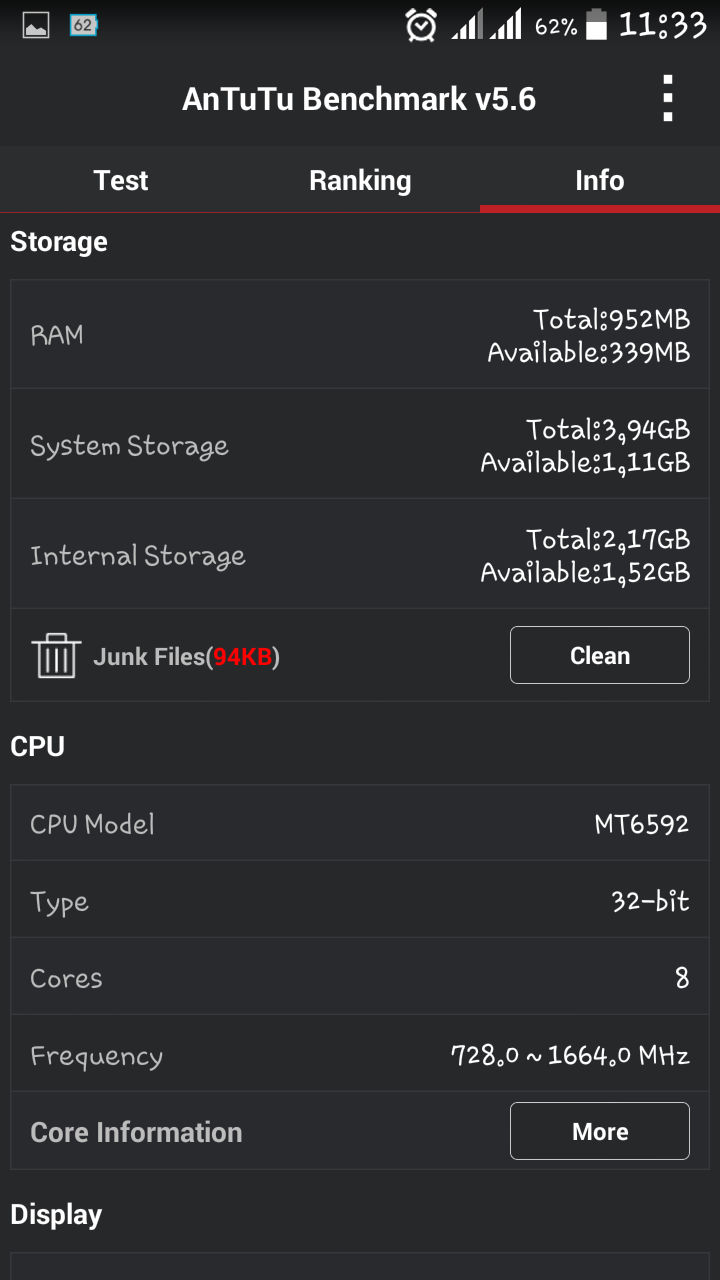The height and width of the screenshot is (1280, 720).
Task: Clean the junk files
Action: [x=600, y=655]
